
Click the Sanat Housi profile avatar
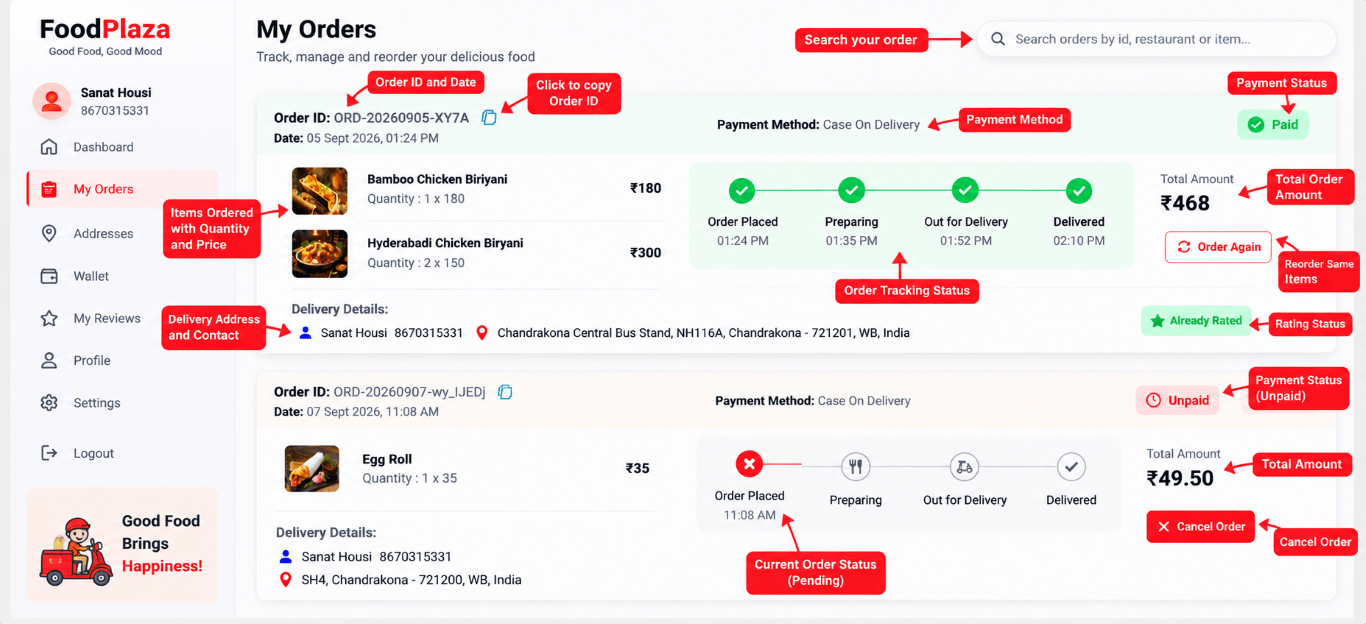tap(51, 101)
